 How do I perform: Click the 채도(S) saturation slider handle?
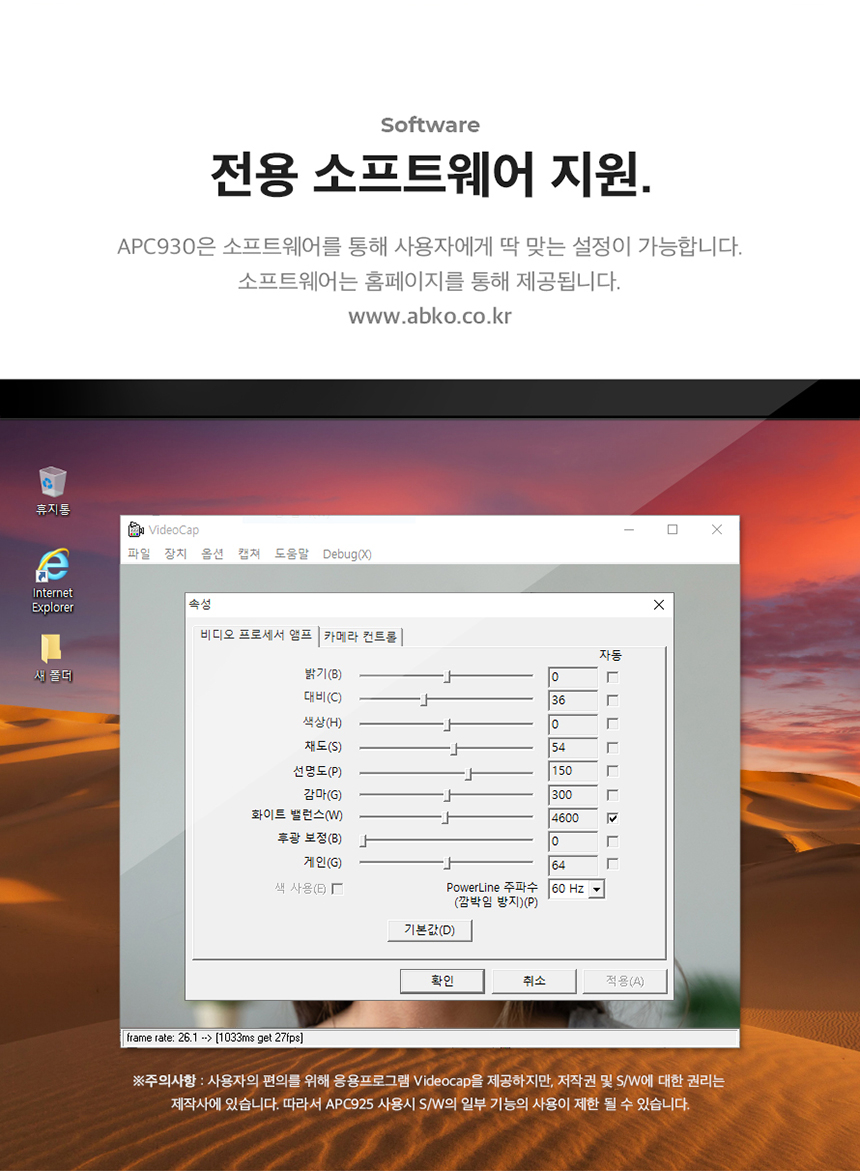(x=454, y=748)
